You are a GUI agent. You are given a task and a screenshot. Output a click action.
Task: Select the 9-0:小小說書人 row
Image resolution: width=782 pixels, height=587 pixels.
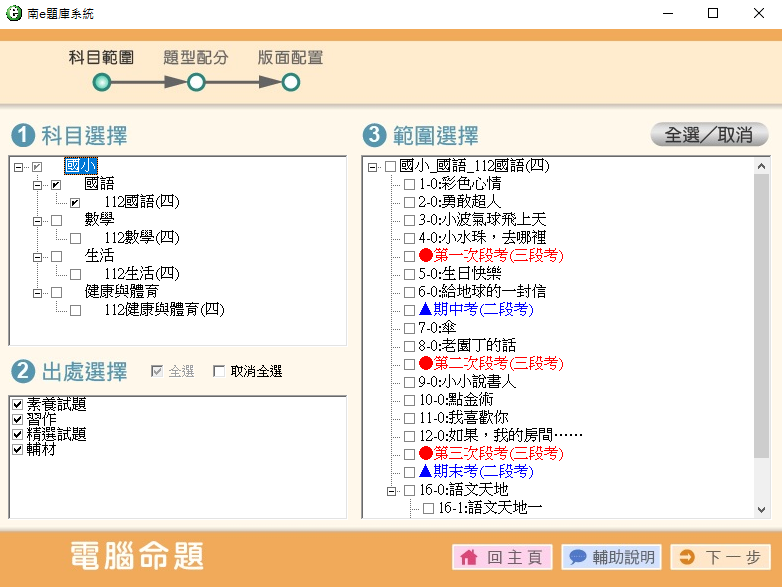pos(467,382)
